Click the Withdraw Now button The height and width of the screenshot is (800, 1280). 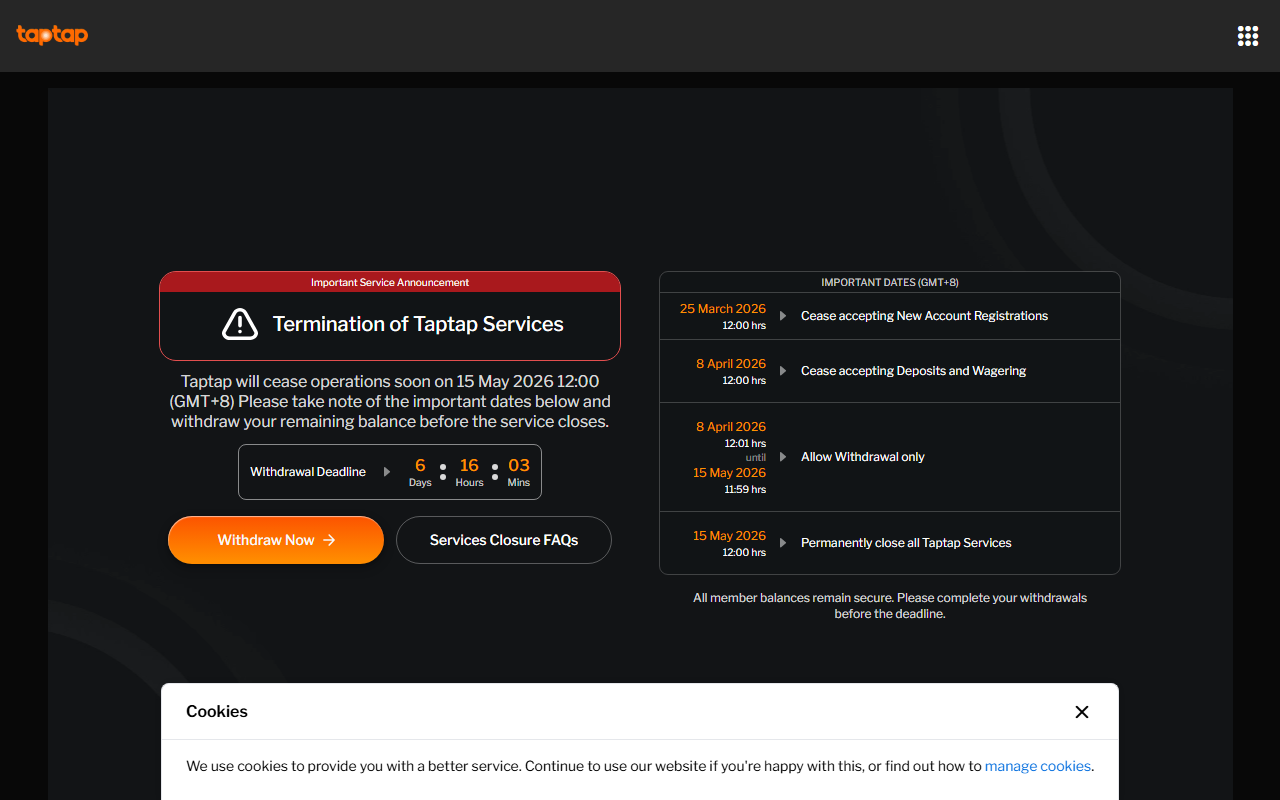(x=276, y=540)
